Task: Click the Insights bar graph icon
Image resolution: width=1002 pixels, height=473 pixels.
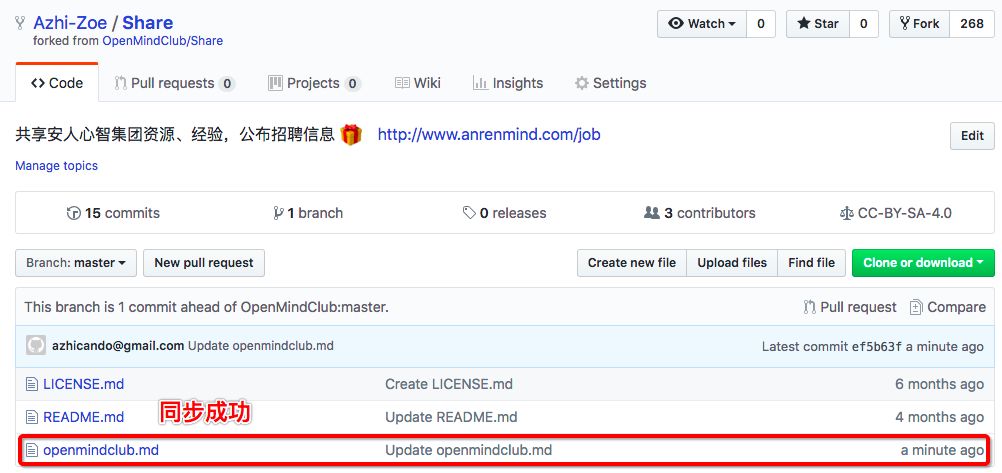Action: pos(480,83)
